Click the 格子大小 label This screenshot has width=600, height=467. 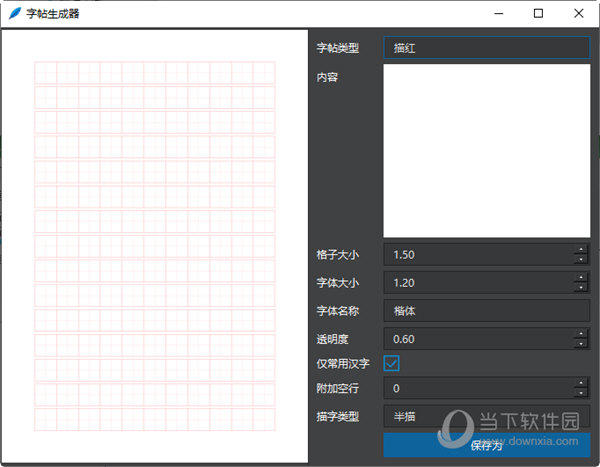tap(338, 255)
